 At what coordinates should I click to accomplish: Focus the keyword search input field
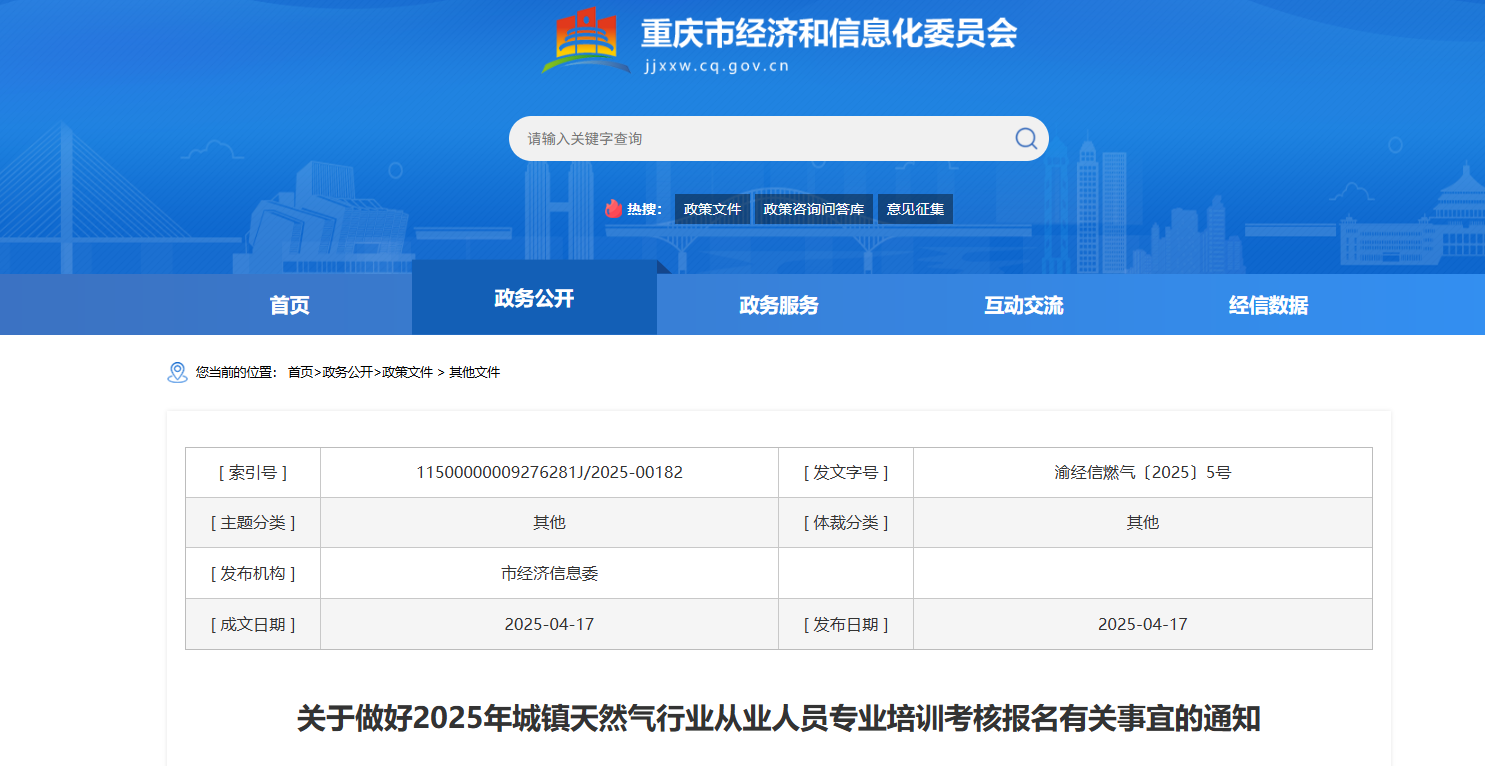(x=760, y=139)
